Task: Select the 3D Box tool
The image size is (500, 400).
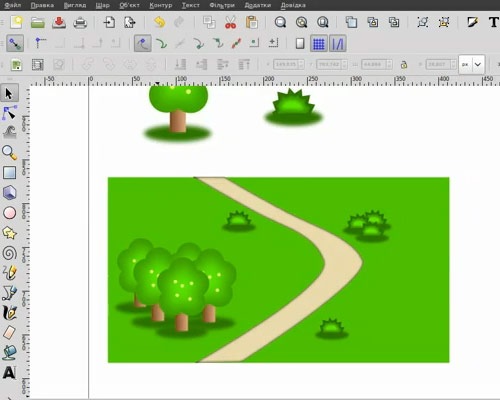Action: point(9,193)
